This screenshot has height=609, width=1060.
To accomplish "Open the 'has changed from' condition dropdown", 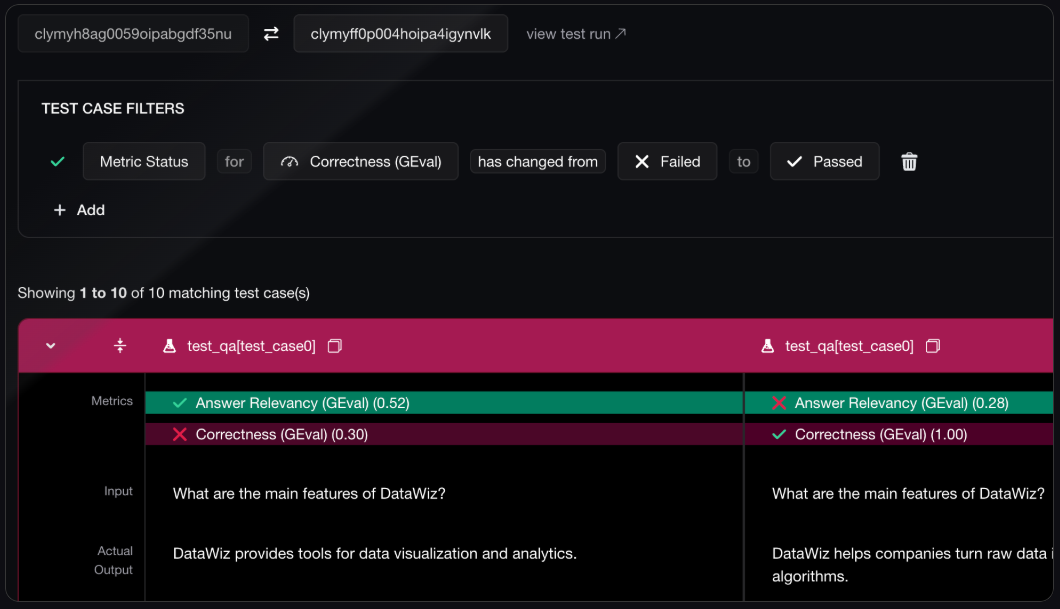I will click(x=537, y=161).
